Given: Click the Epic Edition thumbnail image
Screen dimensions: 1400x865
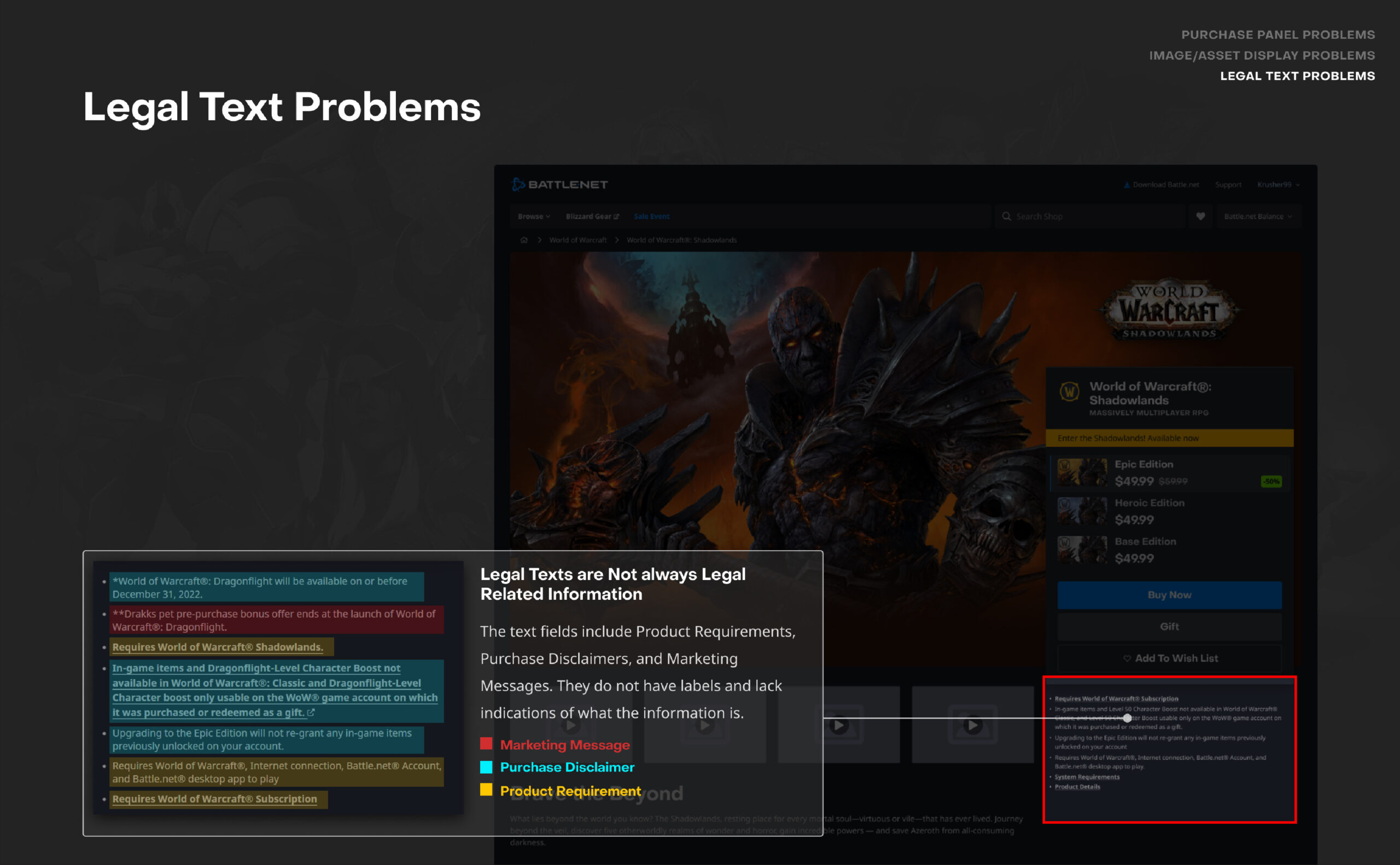Looking at the screenshot, I should coord(1082,472).
